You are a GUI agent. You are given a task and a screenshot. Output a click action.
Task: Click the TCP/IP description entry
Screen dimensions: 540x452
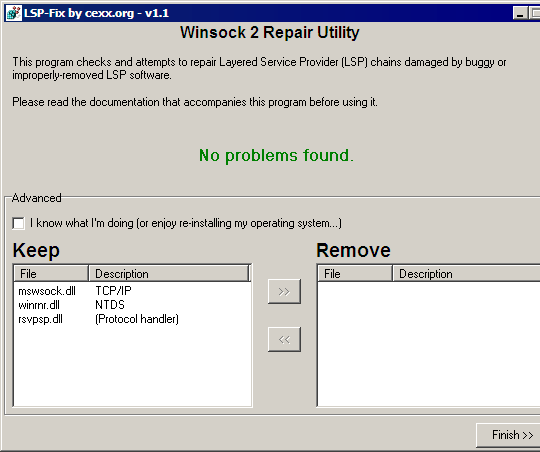113,291
